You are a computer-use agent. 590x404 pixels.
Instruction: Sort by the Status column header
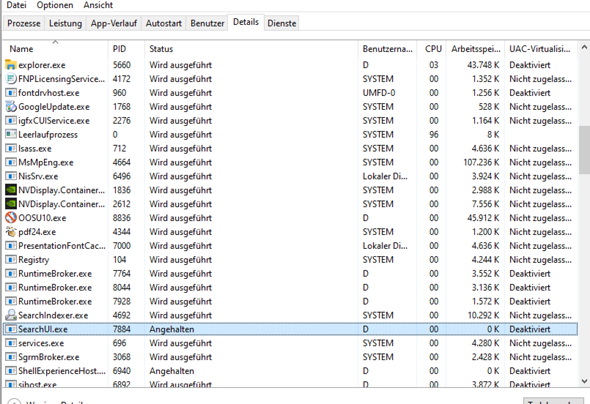coord(251,49)
